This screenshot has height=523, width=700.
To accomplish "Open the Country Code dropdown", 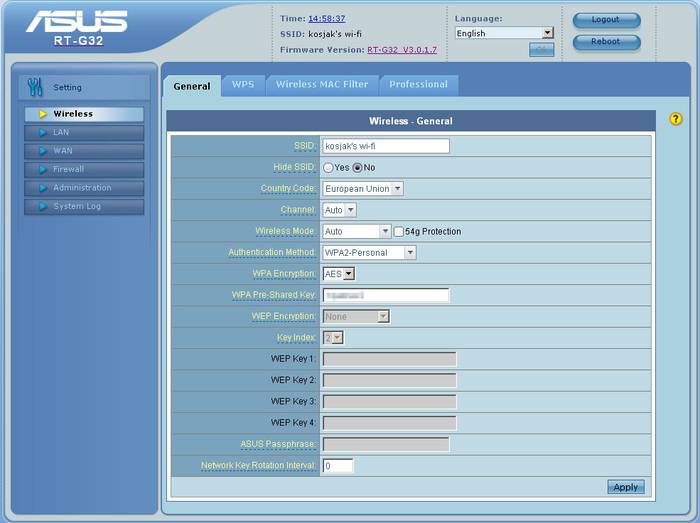I will tap(363, 188).
